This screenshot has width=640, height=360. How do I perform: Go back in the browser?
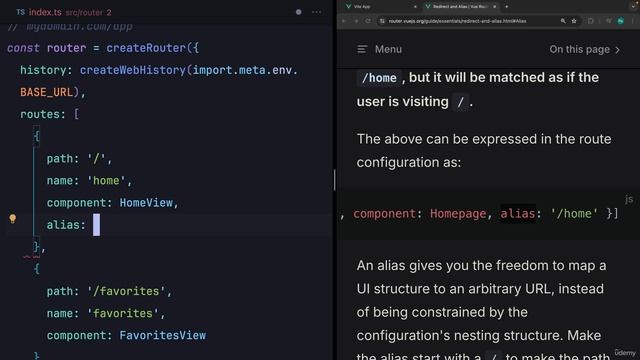[x=344, y=21]
